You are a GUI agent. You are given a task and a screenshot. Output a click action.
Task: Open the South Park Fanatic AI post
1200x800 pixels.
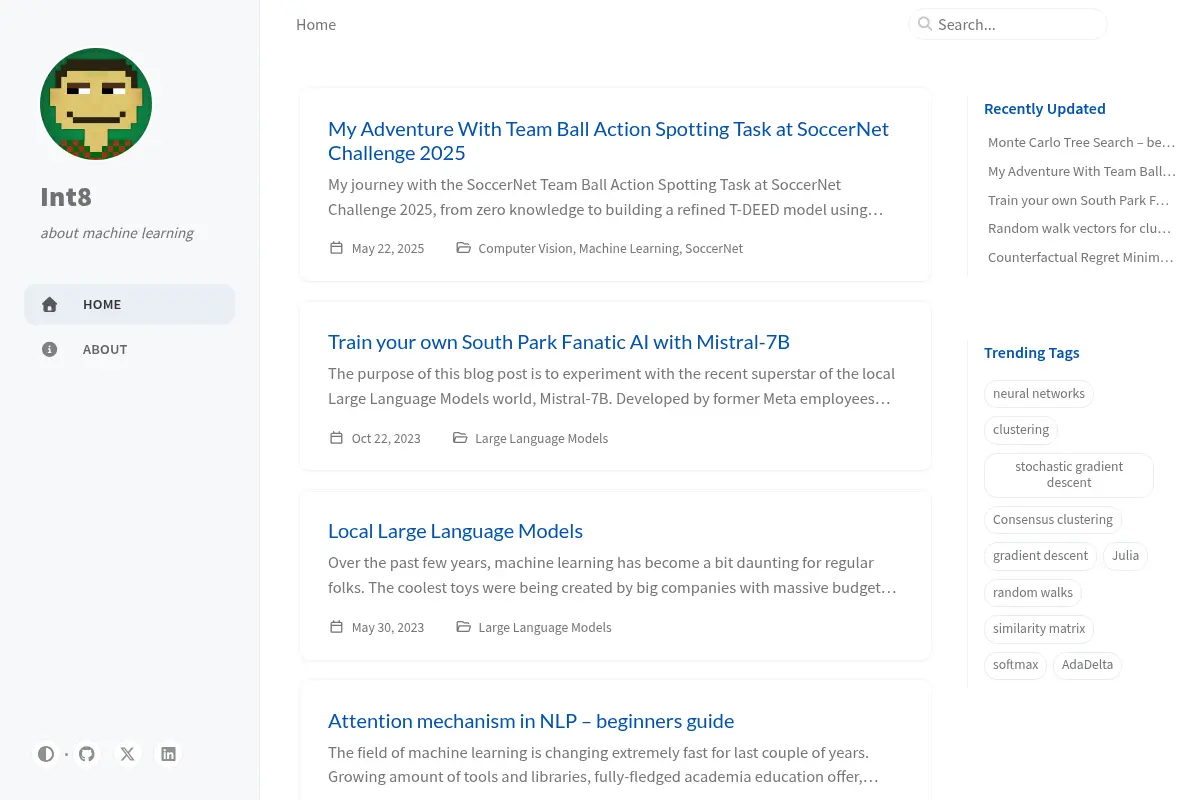point(559,342)
